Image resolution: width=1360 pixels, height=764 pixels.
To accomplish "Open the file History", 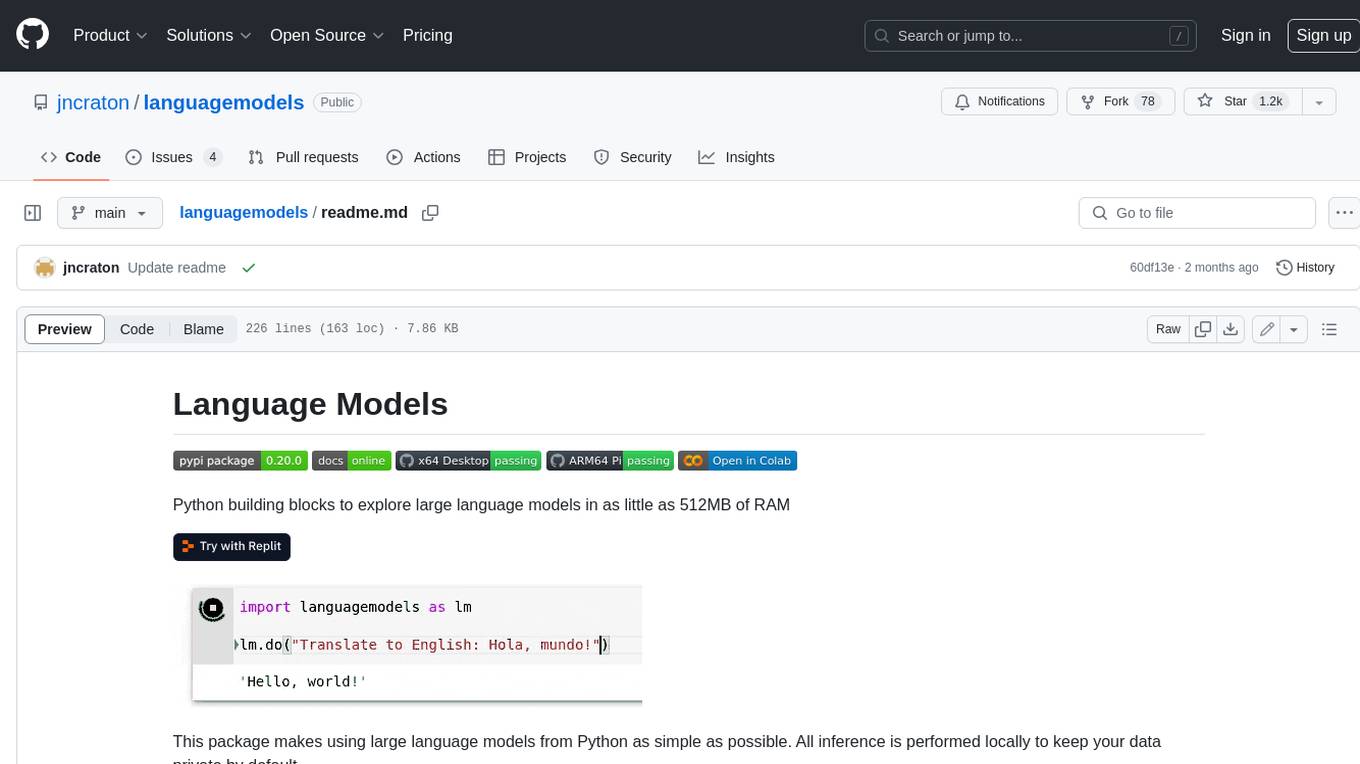I will (1305, 268).
